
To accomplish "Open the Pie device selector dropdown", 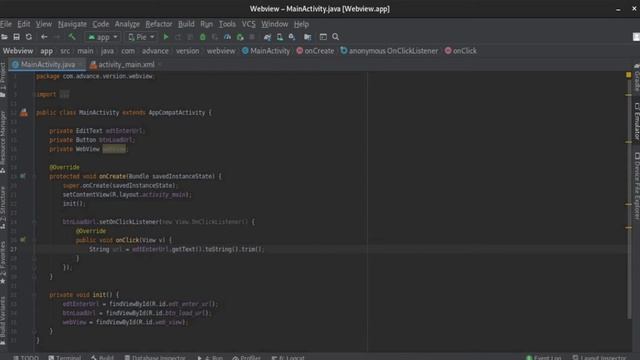I will coord(141,37).
